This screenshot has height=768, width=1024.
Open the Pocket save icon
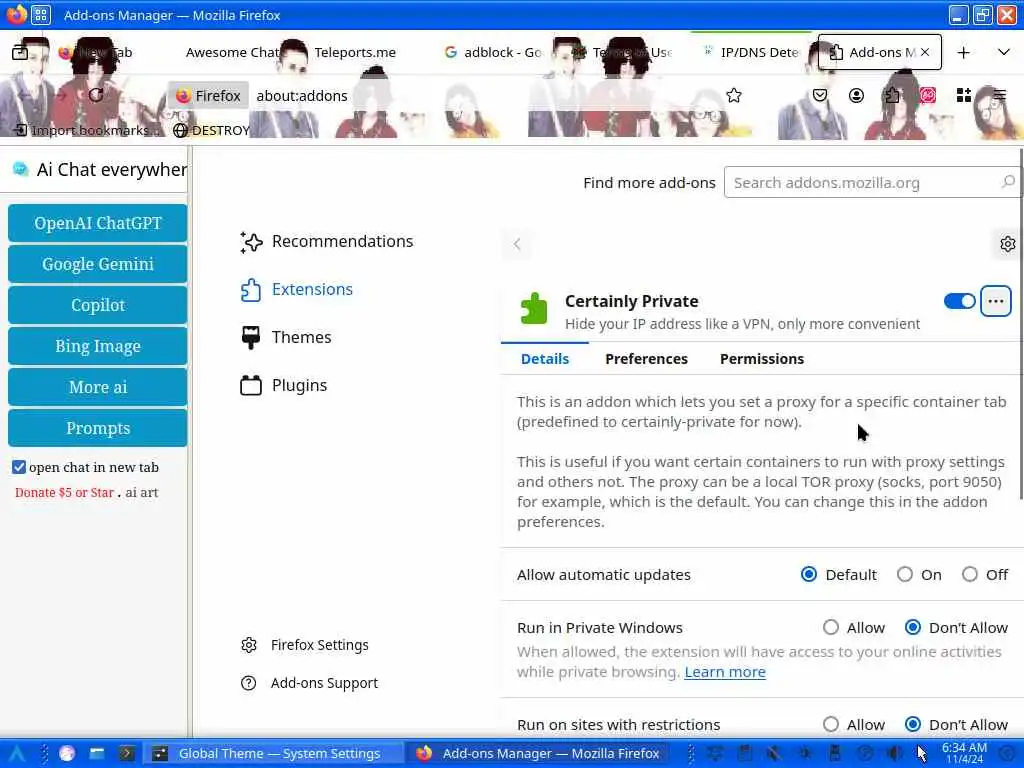[x=820, y=95]
